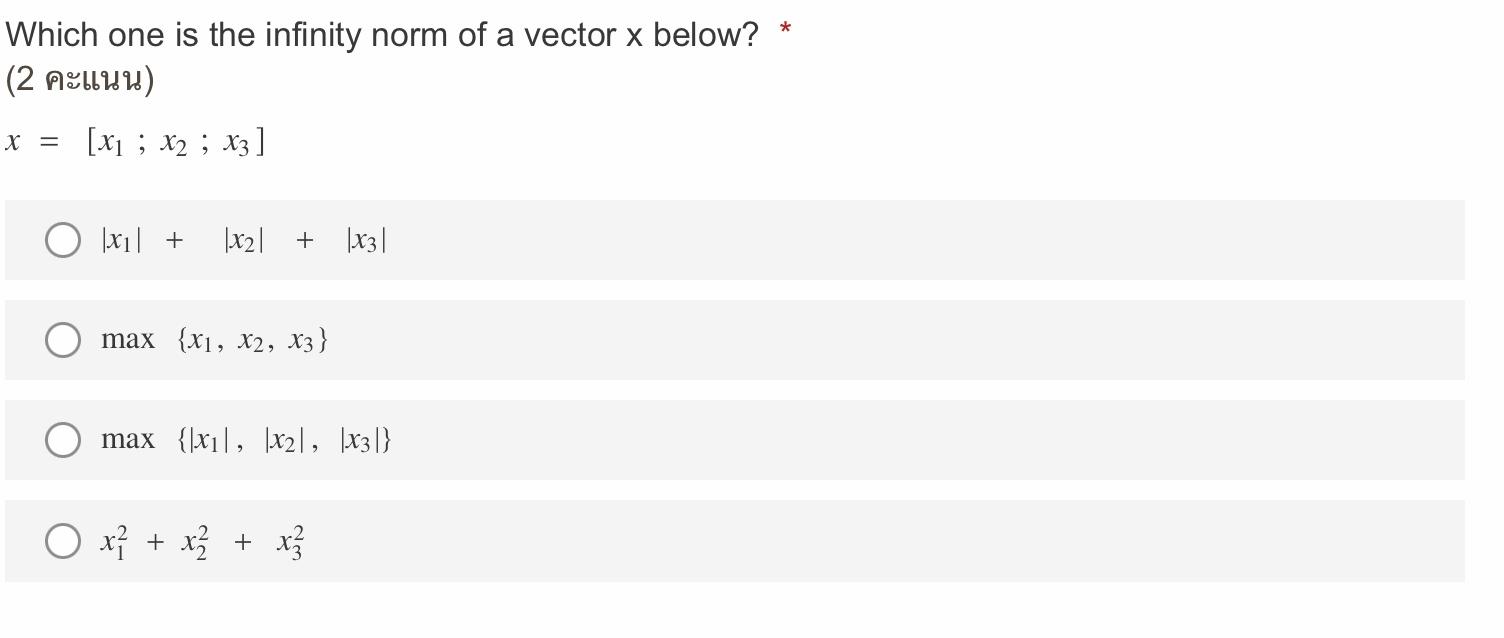The image size is (1504, 638).
Task: Click the text label of the fourth option
Action: [x=200, y=541]
